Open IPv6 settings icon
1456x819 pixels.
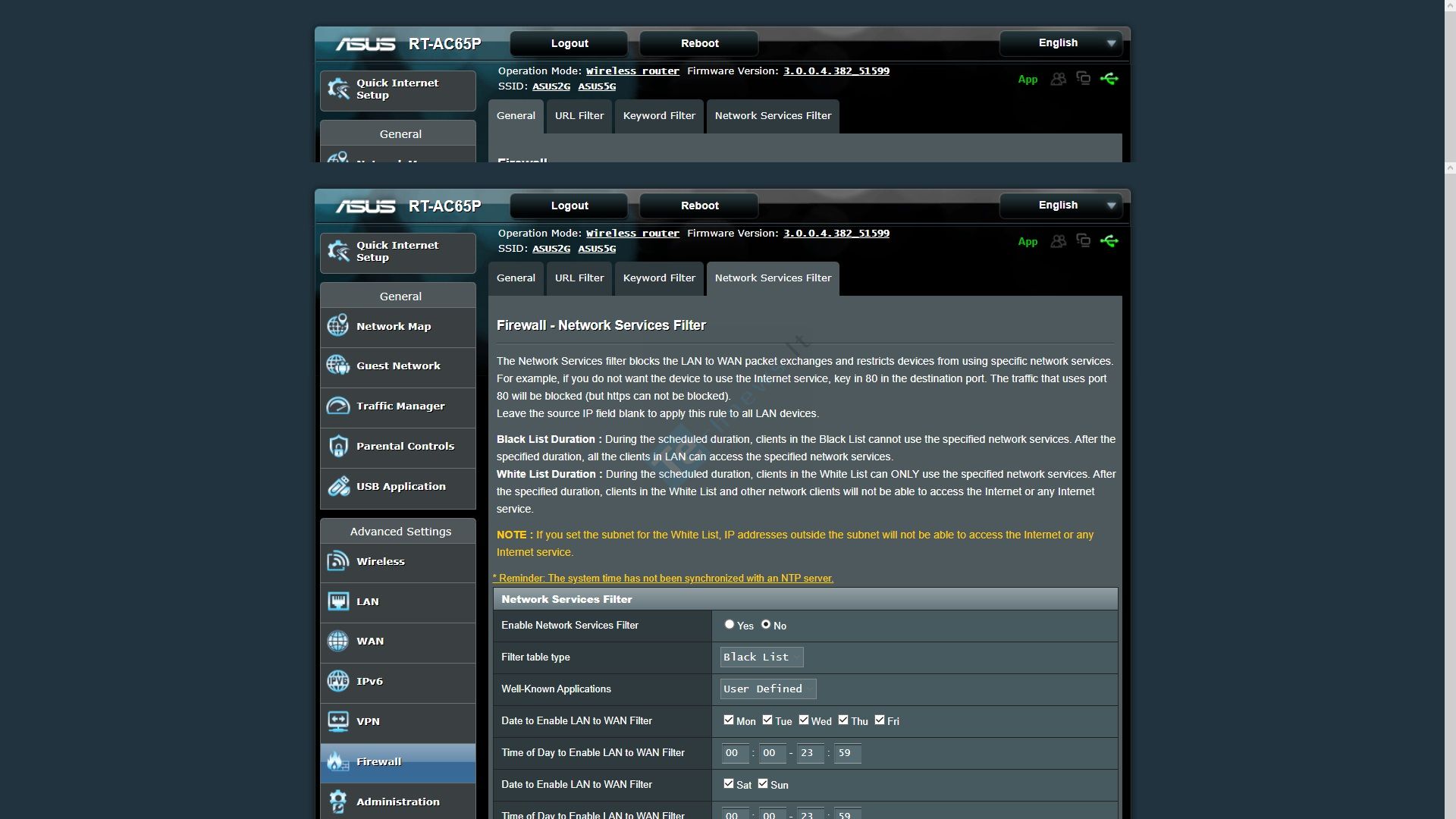[337, 681]
